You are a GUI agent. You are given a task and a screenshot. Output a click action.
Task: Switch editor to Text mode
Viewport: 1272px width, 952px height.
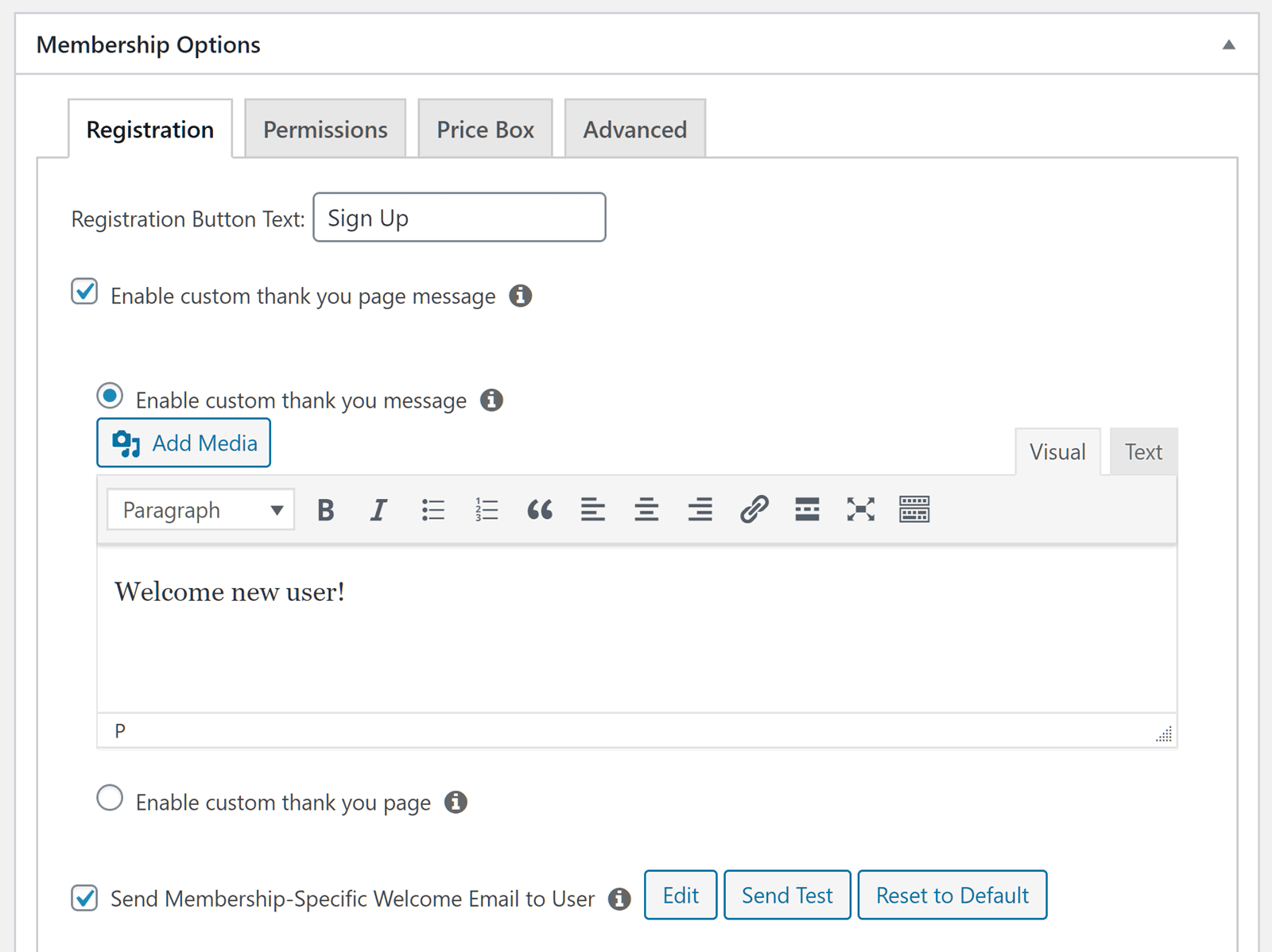click(x=1143, y=451)
